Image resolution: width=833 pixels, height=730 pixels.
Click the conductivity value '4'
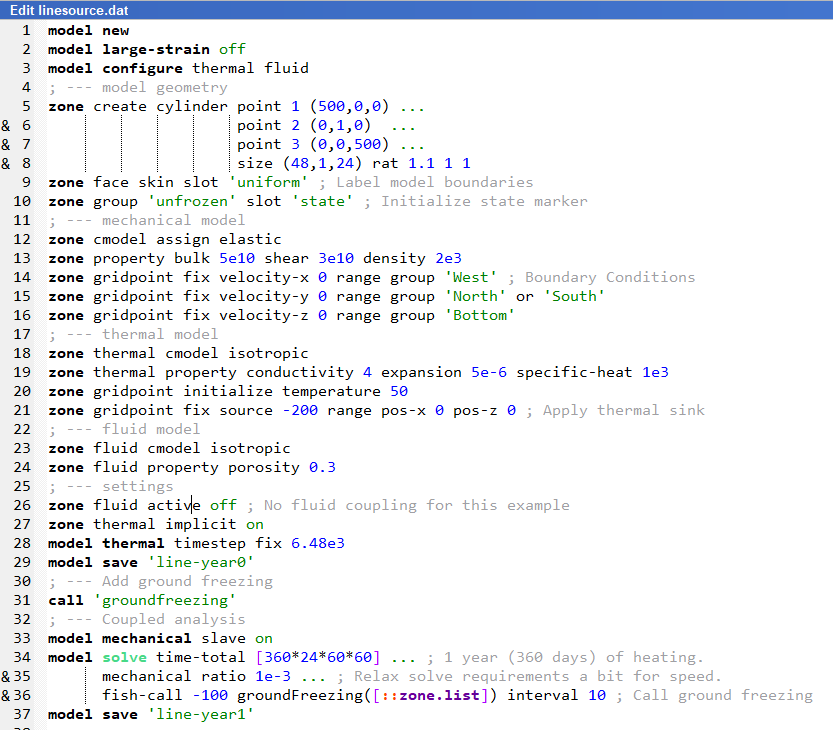tap(367, 372)
